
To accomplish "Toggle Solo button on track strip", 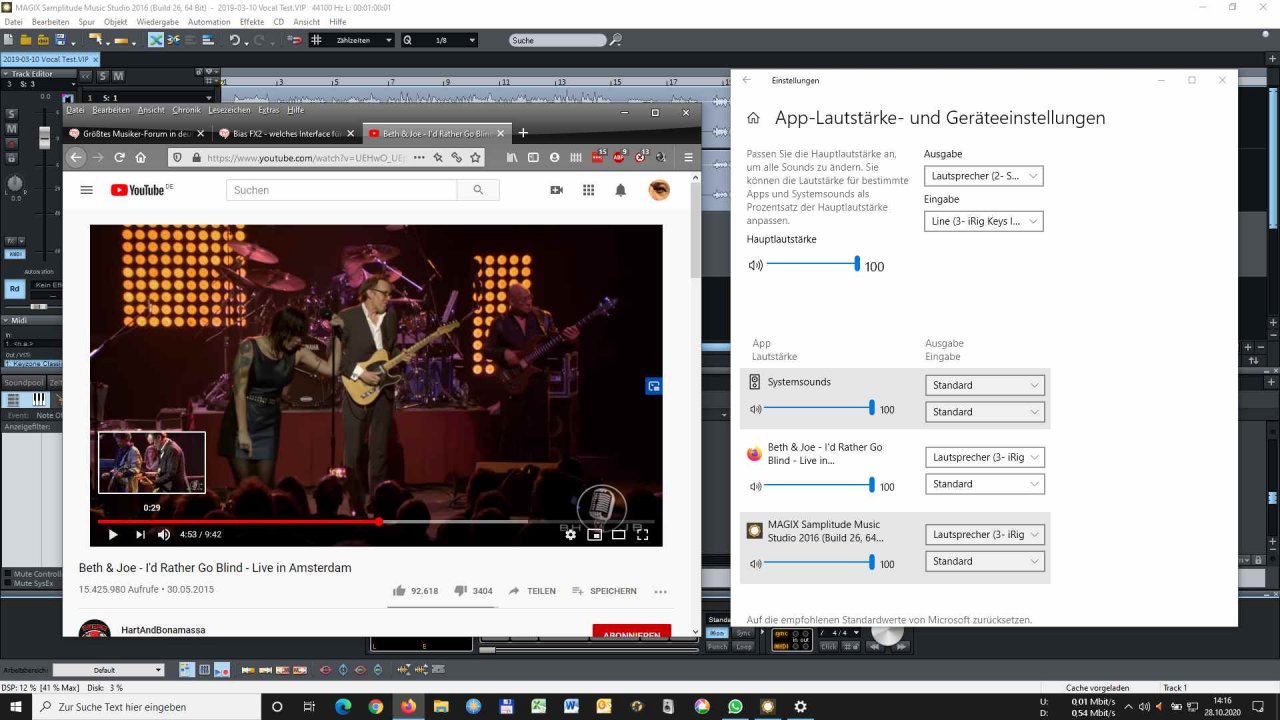I will coord(12,113).
